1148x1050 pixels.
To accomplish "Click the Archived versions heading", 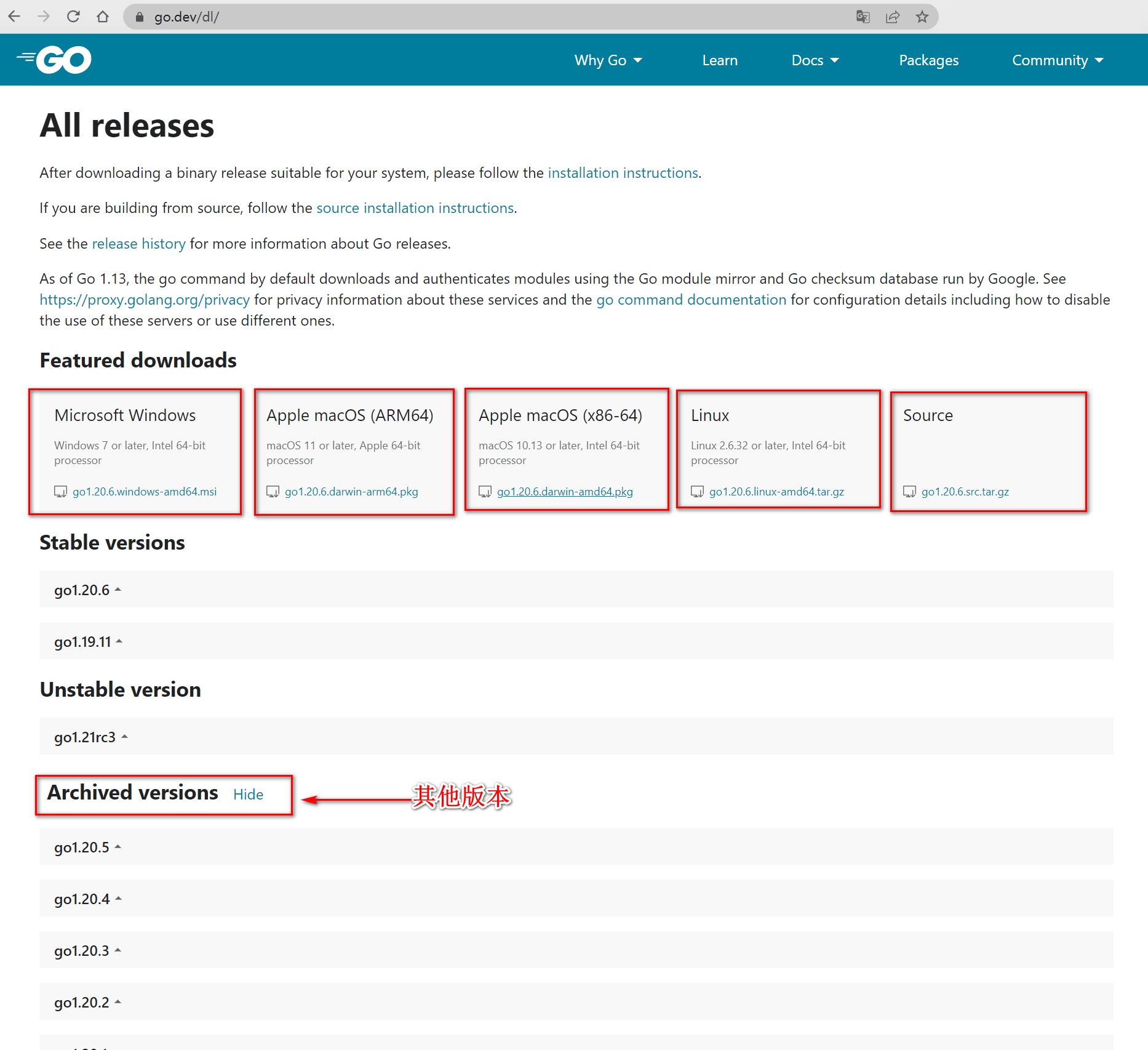I will pos(132,793).
